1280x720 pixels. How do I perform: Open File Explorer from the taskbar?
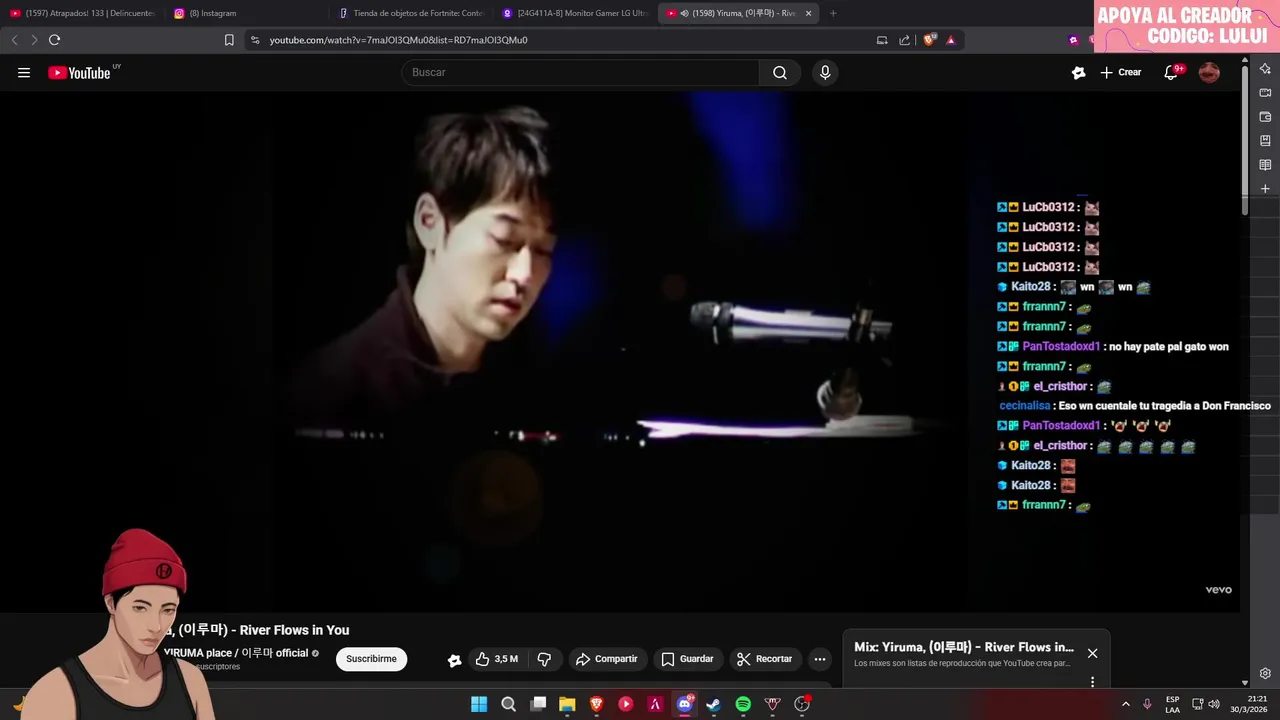[567, 704]
